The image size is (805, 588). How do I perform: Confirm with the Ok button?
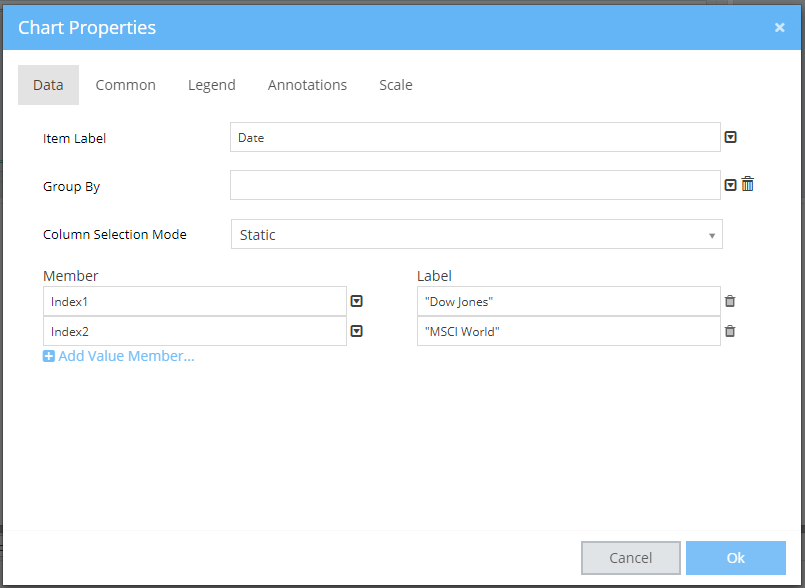pos(735,558)
